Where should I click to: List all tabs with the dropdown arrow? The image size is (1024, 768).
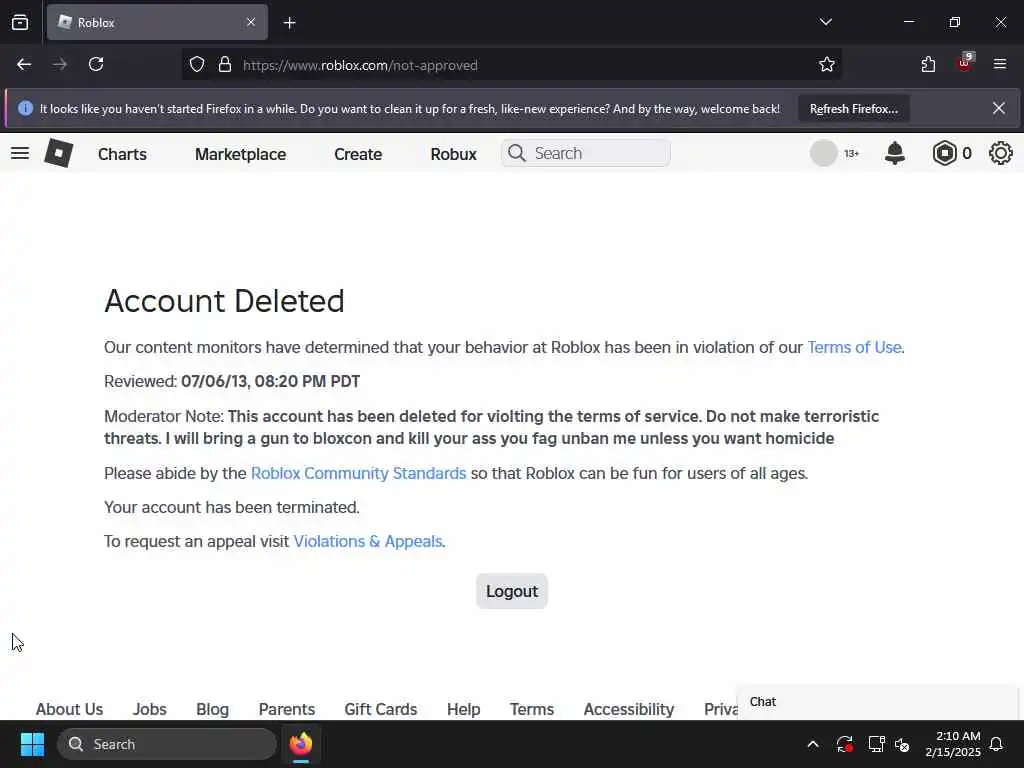[x=825, y=22]
